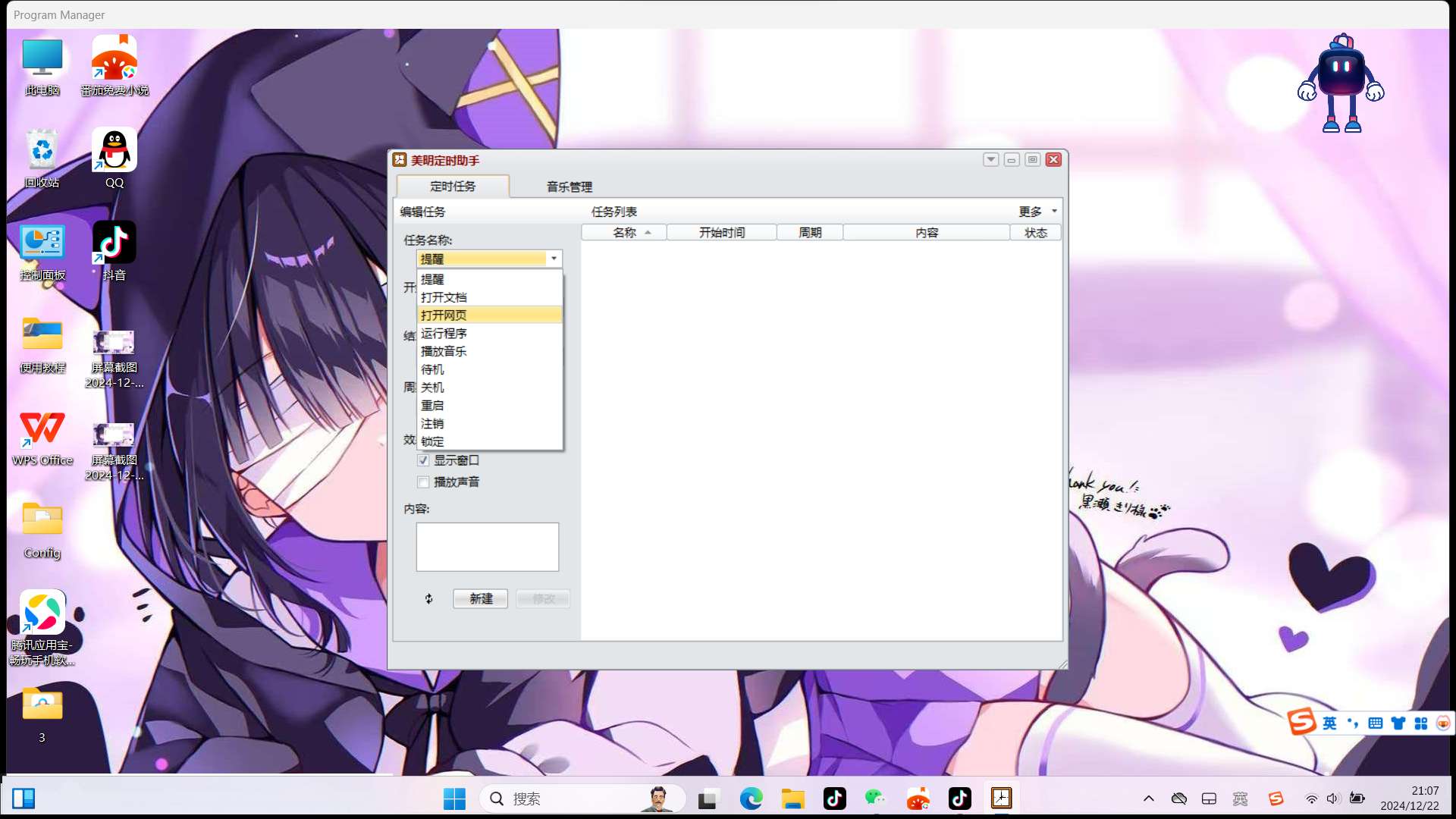Open upper 屏幕截图 2024-12 thumbnail

click(115, 358)
